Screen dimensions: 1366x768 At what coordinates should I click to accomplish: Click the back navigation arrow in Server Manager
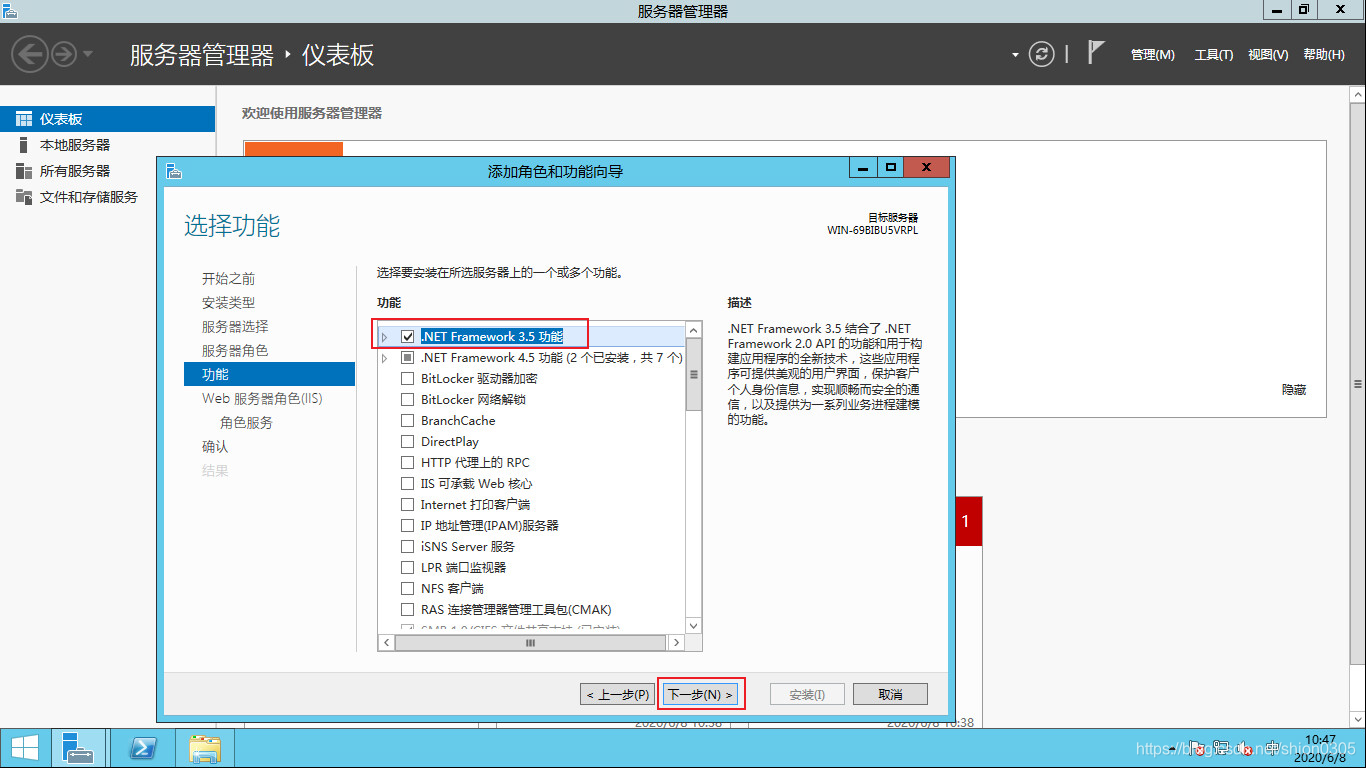pos(30,54)
